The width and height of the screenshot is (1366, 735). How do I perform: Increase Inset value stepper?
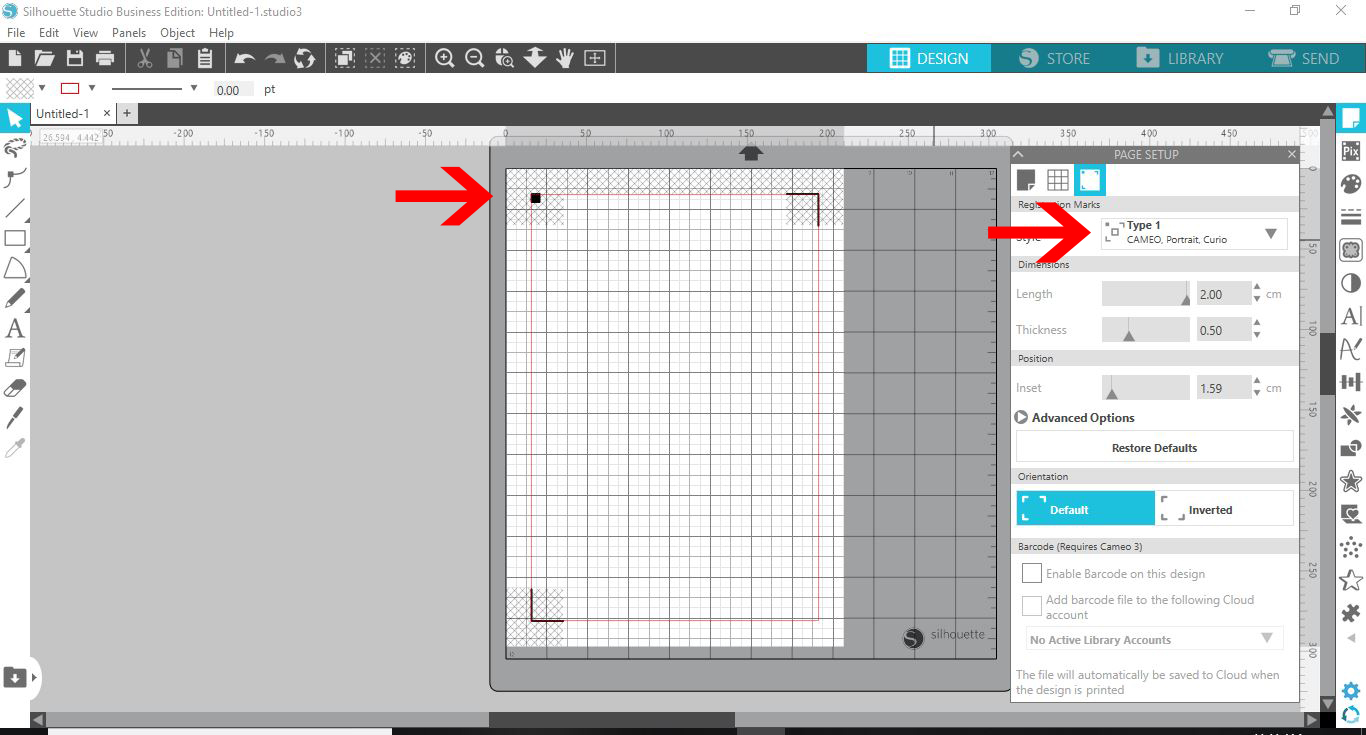click(x=1257, y=381)
